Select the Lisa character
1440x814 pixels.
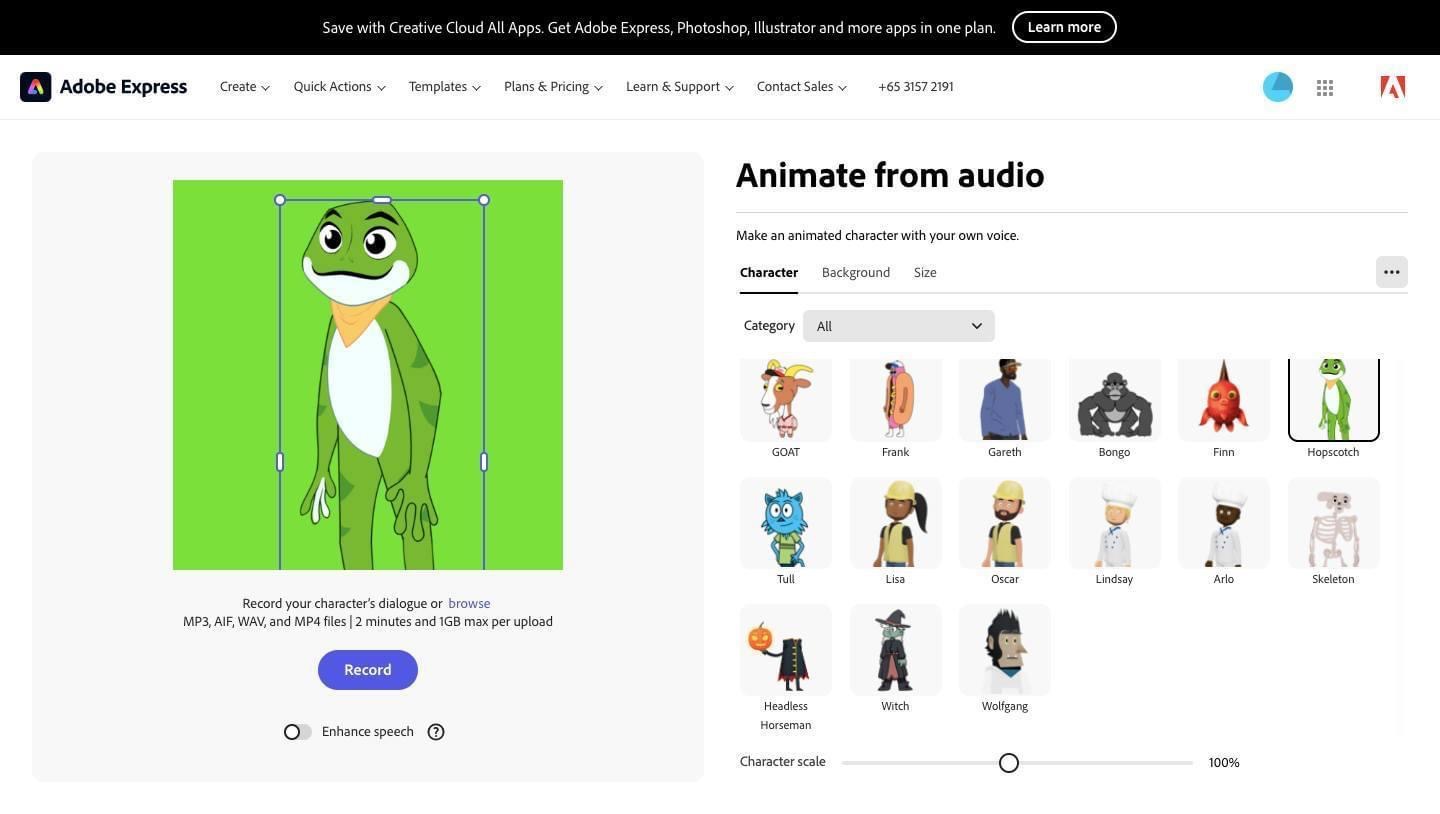(x=896, y=523)
